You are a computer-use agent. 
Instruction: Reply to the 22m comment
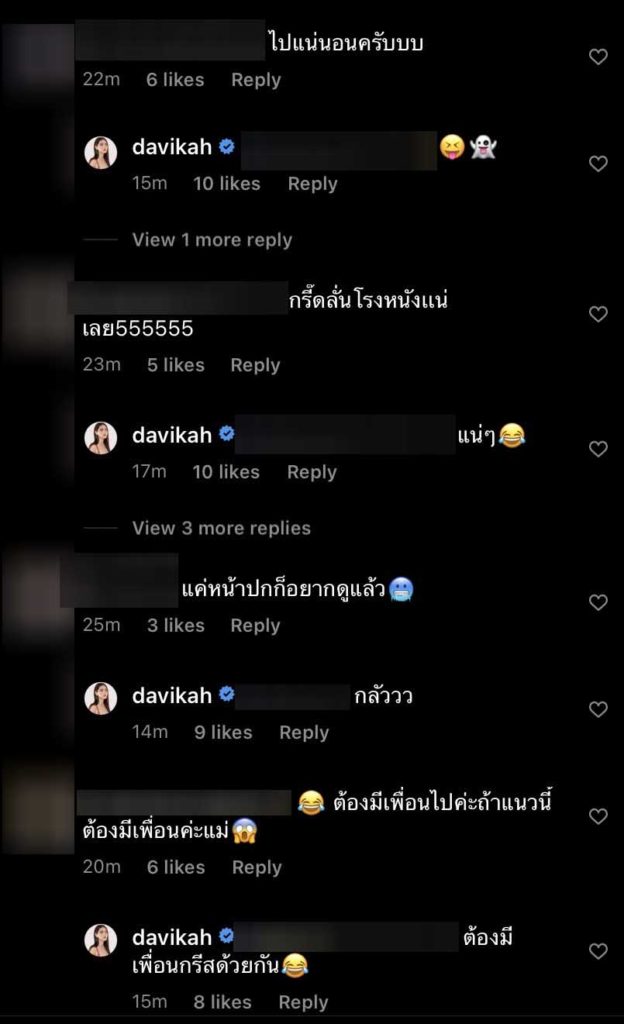tap(256, 80)
